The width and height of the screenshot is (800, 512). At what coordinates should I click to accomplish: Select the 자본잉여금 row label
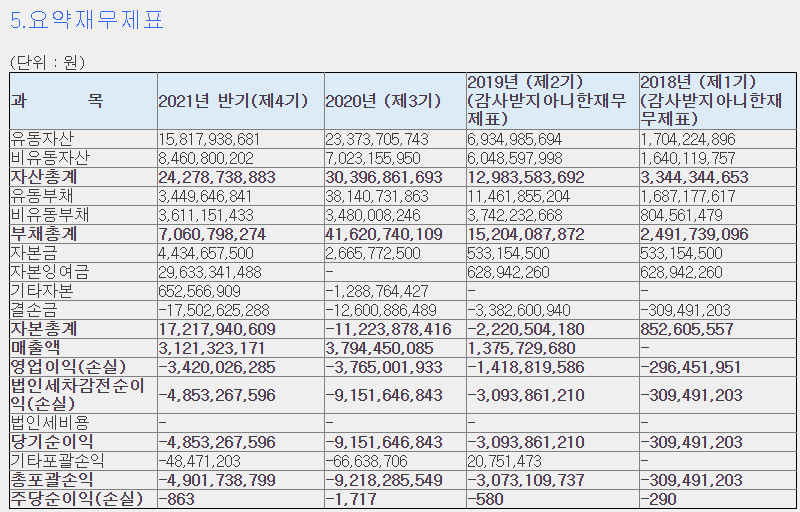click(50, 272)
